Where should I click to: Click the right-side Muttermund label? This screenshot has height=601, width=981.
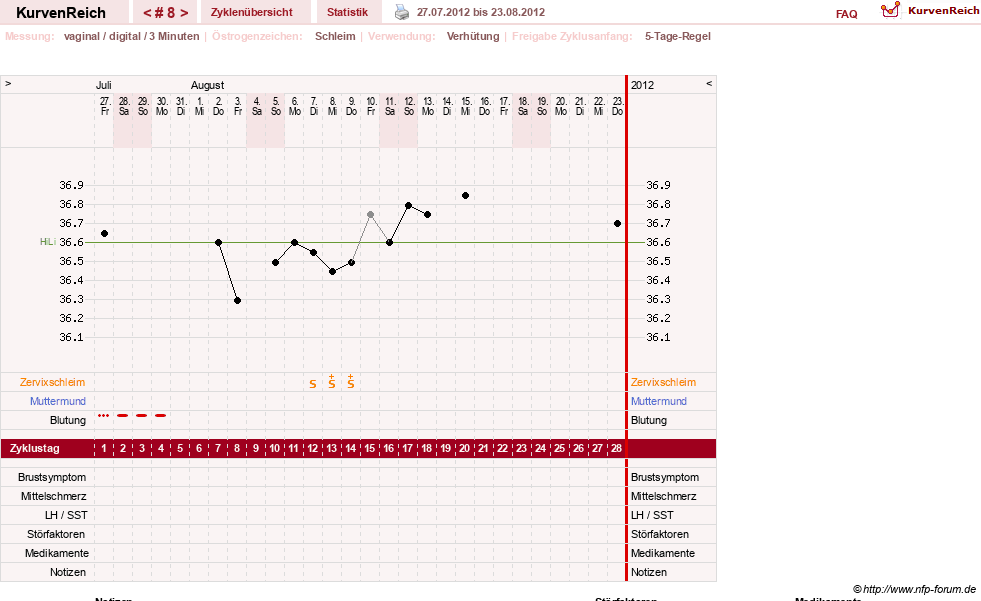659,401
